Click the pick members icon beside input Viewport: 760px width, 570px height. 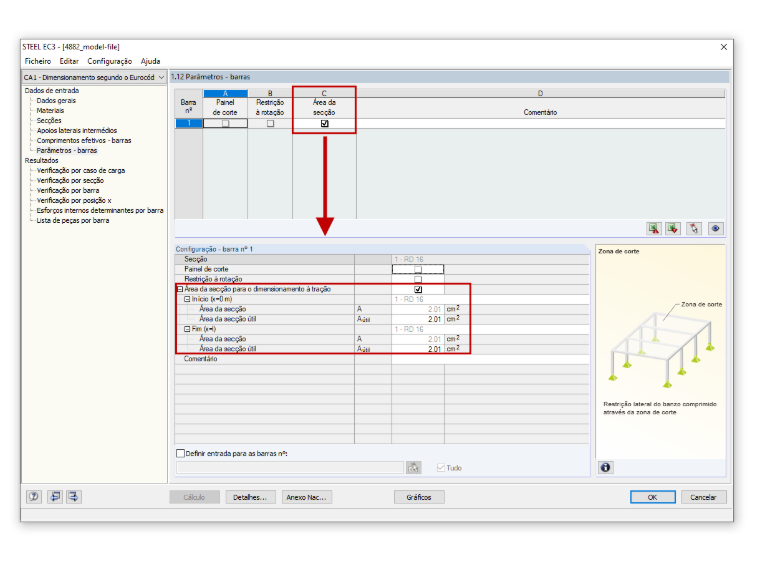tap(413, 468)
